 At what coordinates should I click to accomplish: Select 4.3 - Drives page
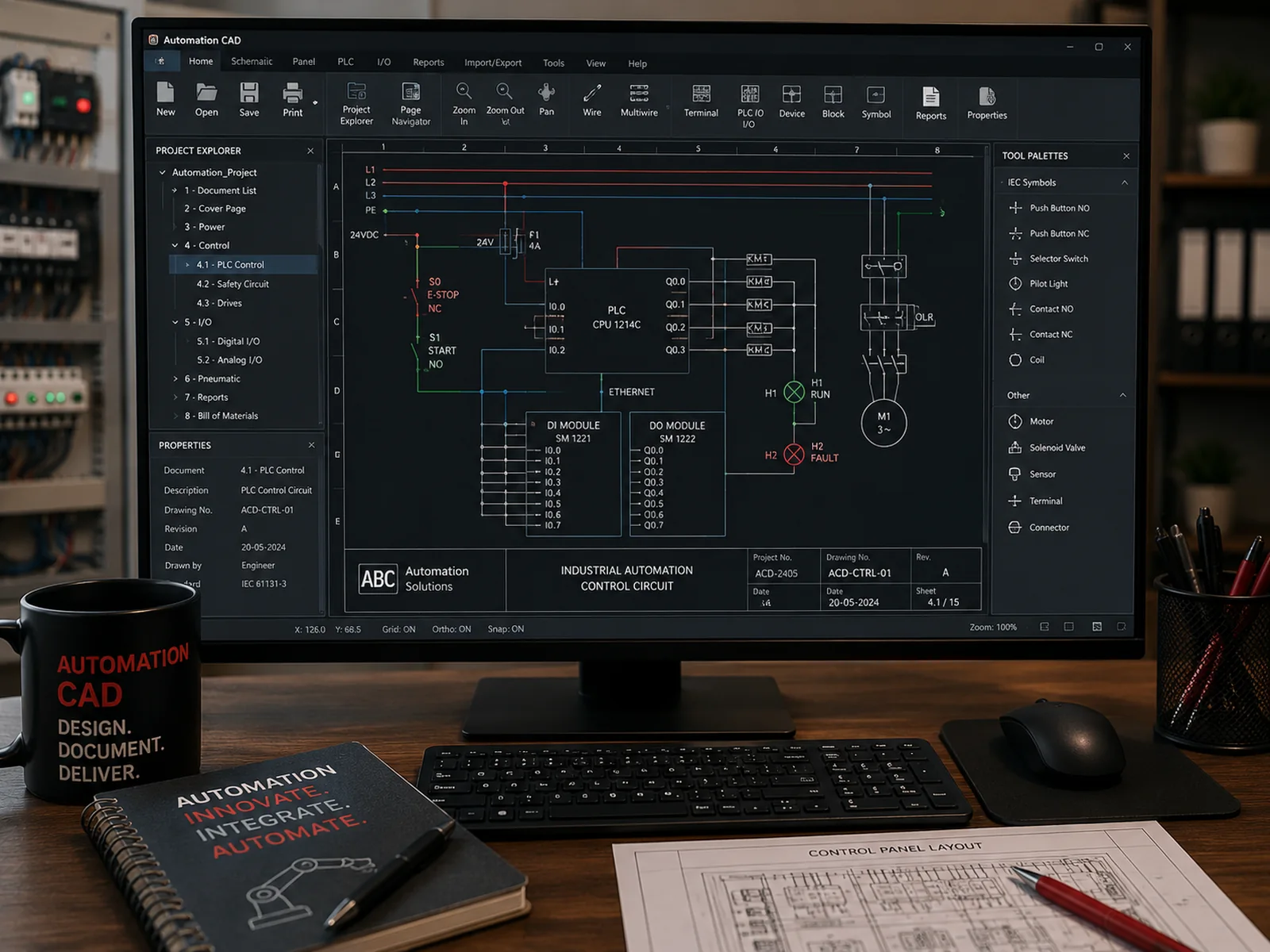click(219, 303)
